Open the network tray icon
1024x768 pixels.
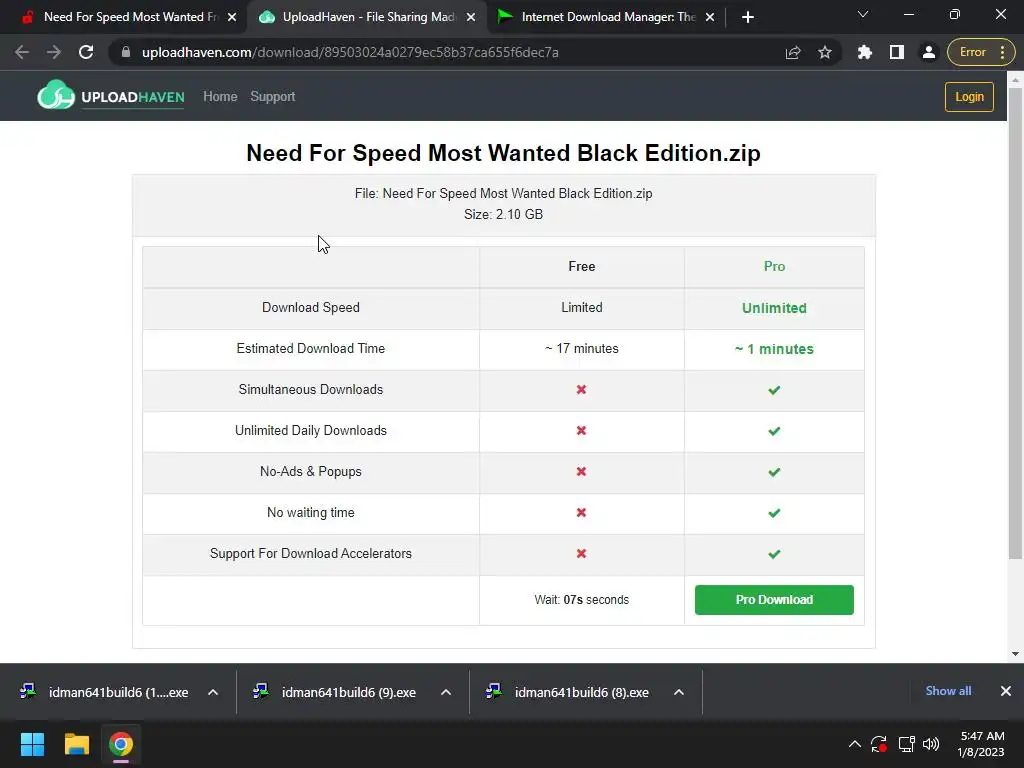pos(906,744)
